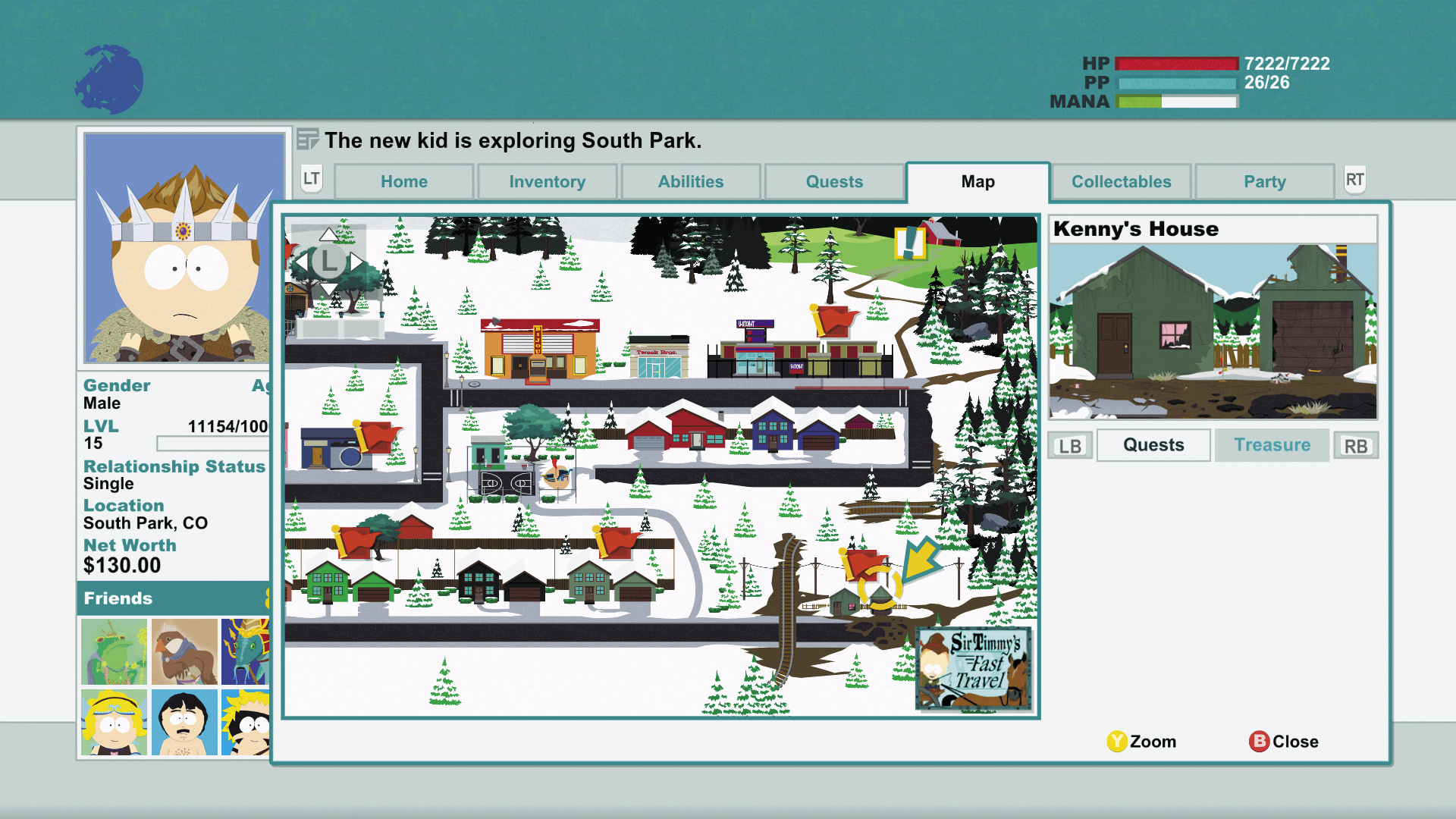Click the Kenny's House preview image
The height and width of the screenshot is (819, 1456).
[x=1213, y=331]
